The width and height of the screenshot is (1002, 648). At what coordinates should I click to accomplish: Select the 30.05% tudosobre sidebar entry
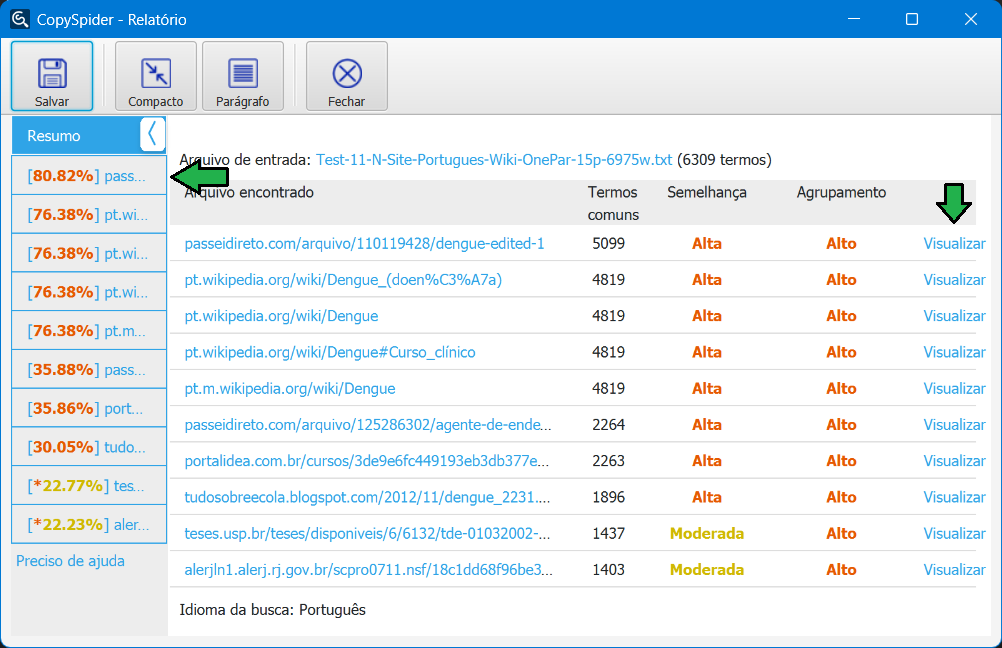tap(88, 447)
